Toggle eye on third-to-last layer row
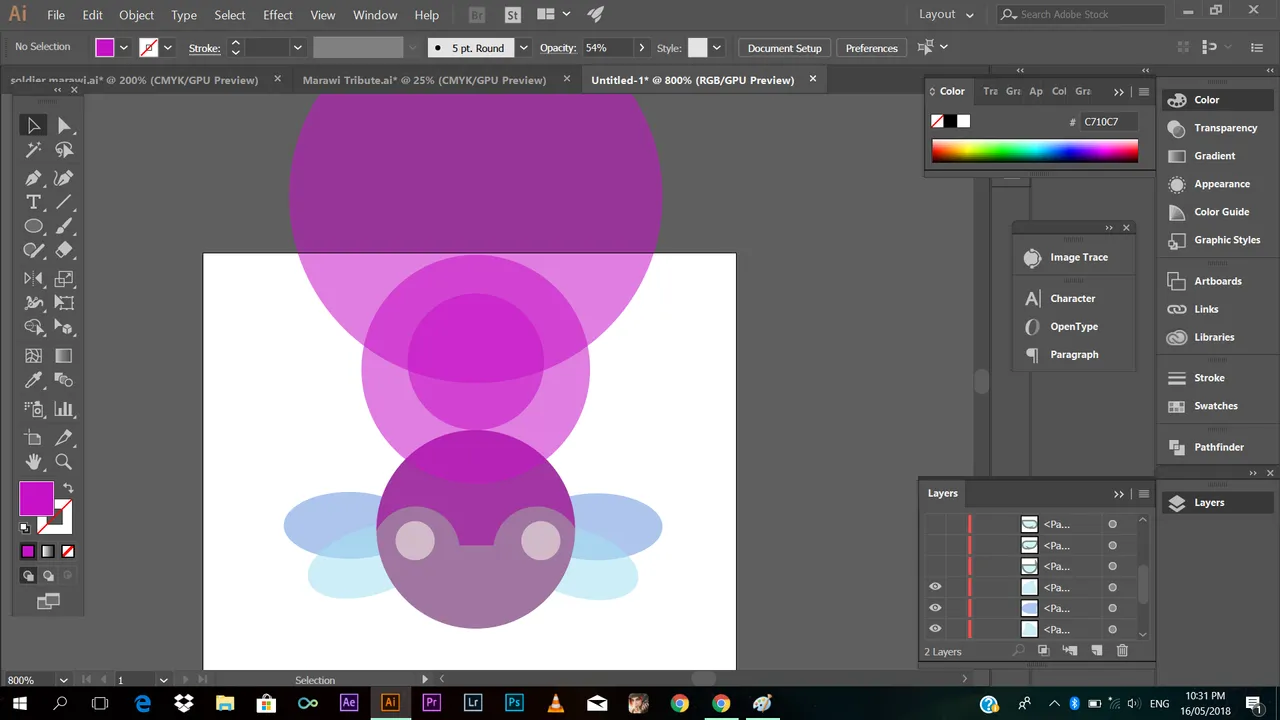1280x720 pixels. tap(935, 587)
